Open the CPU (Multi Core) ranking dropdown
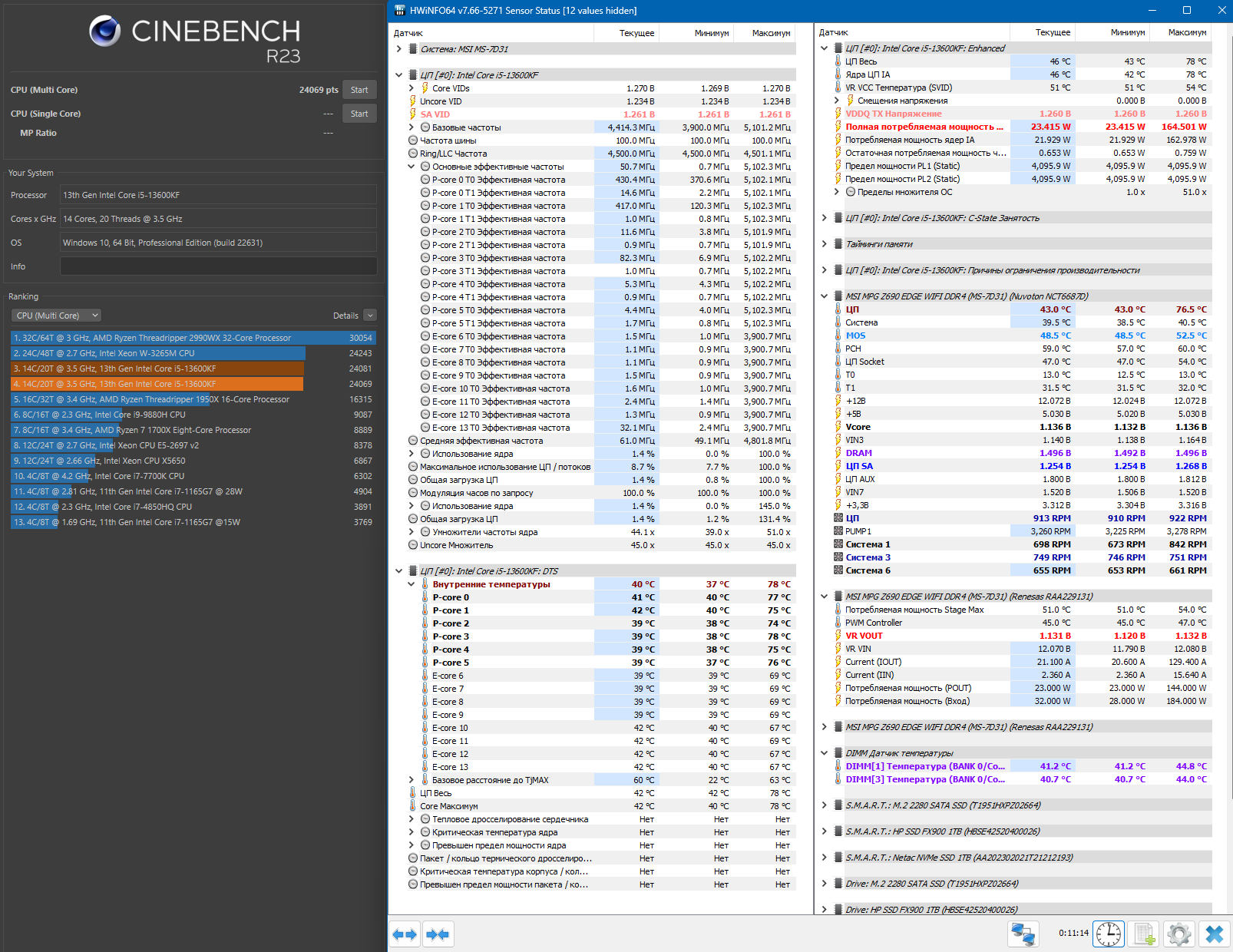The height and width of the screenshot is (952, 1233). point(56,316)
